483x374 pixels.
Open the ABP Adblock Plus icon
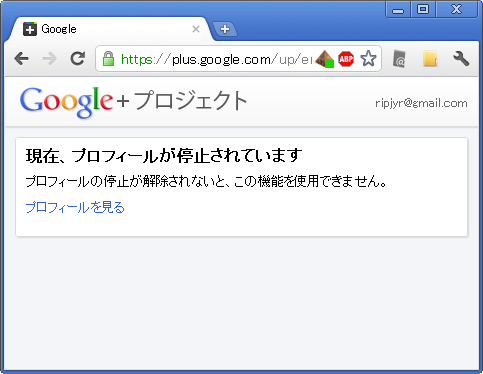pos(346,59)
